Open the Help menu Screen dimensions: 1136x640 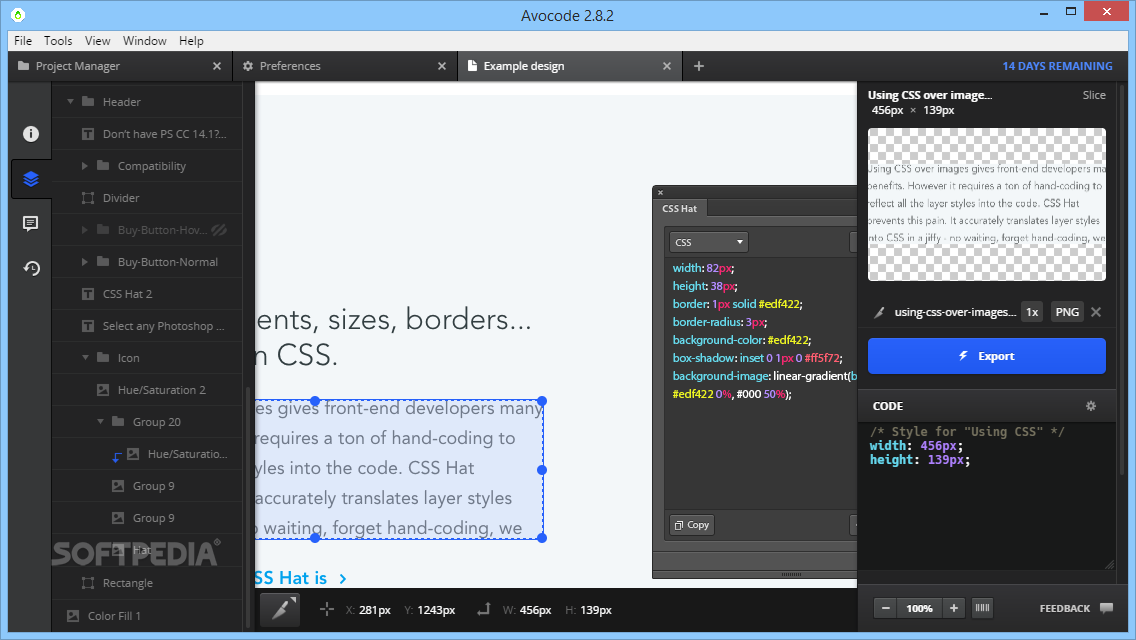coord(191,41)
